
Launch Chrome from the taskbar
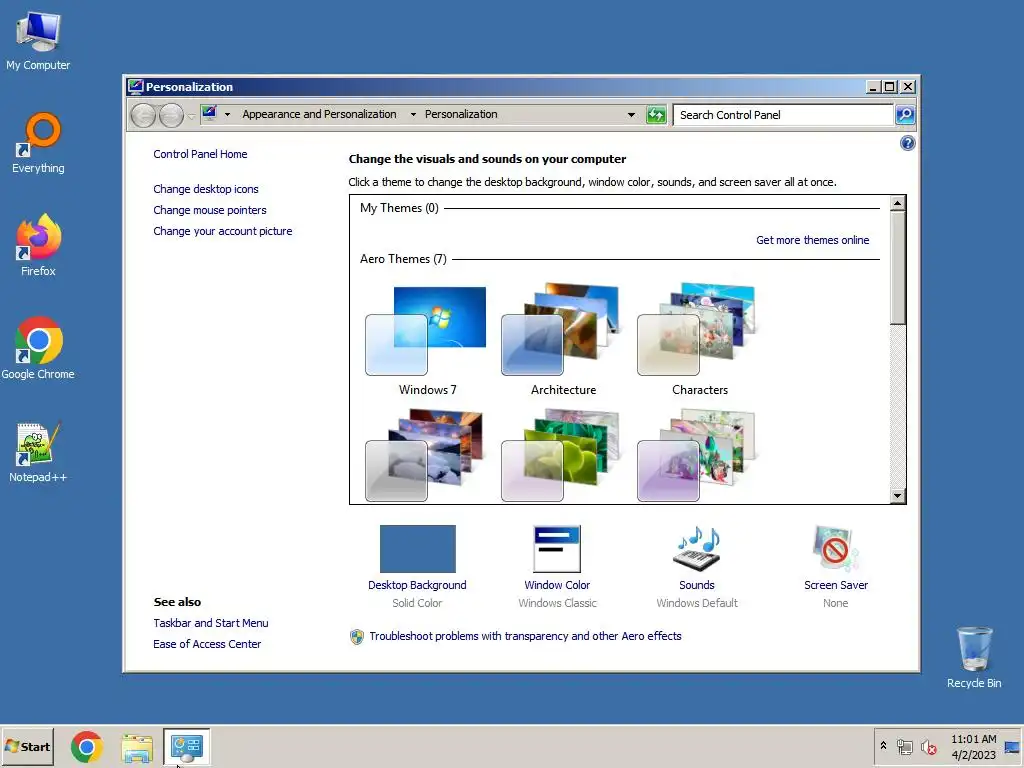pyautogui.click(x=86, y=747)
